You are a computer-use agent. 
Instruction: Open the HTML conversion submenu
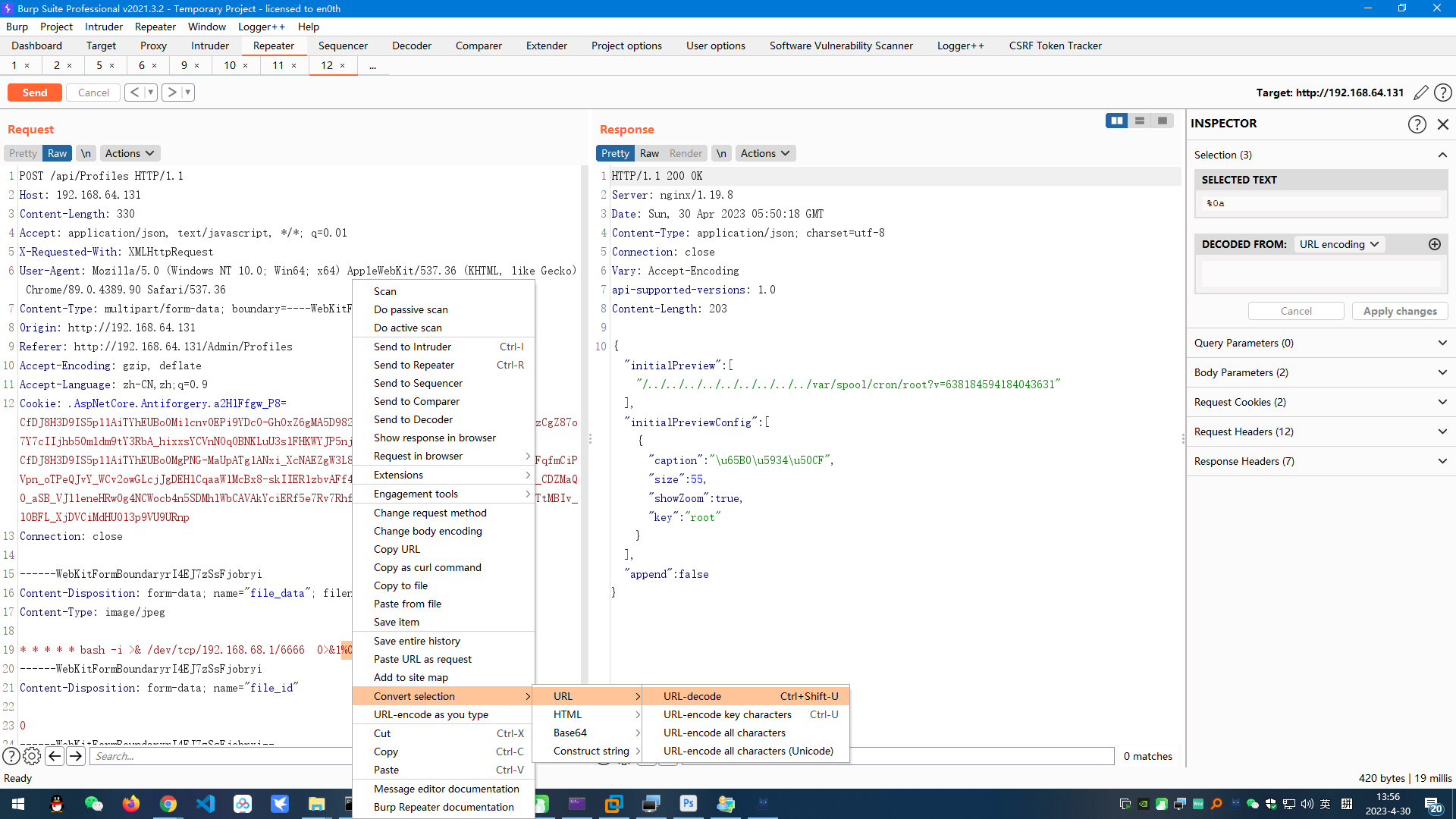(x=587, y=714)
